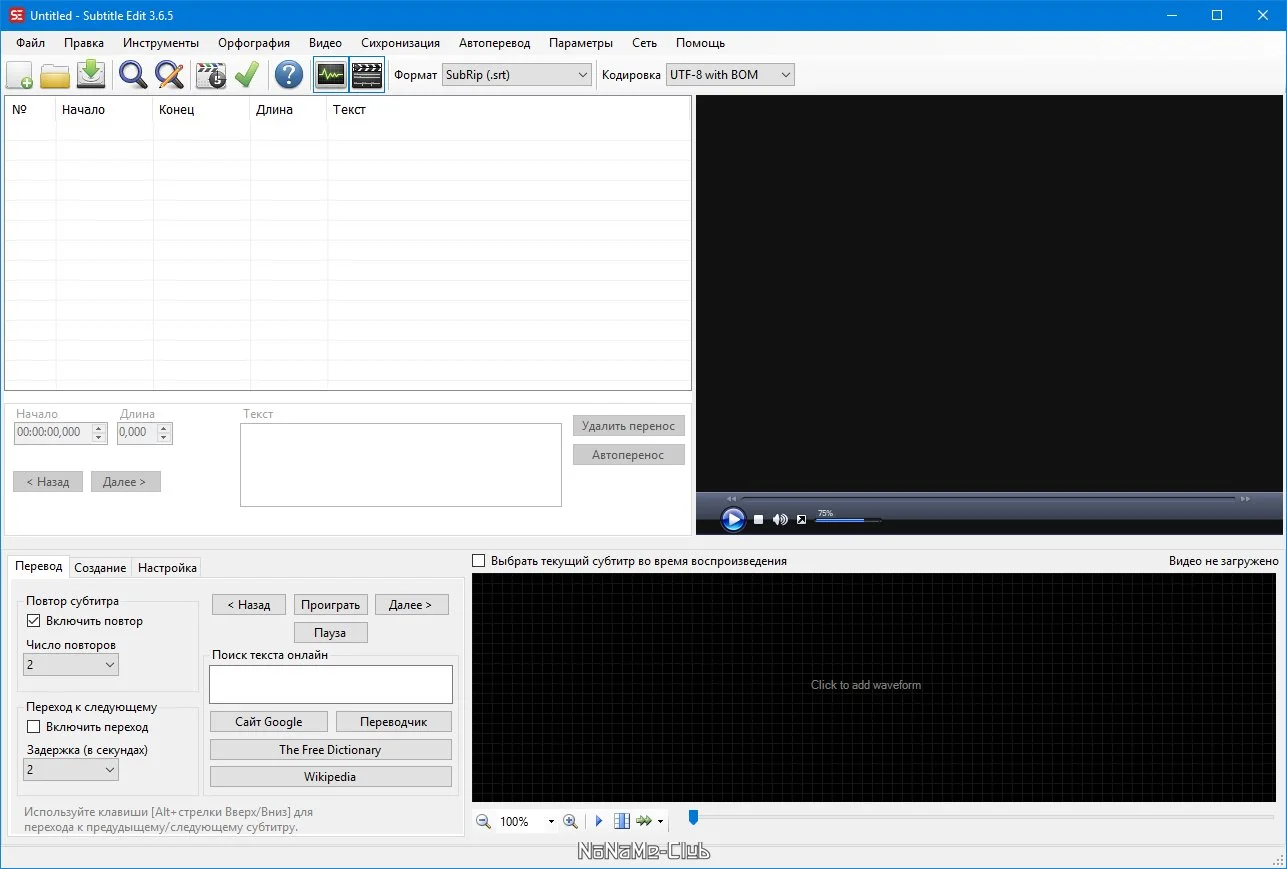Run spell check with green checkmark icon

(246, 75)
